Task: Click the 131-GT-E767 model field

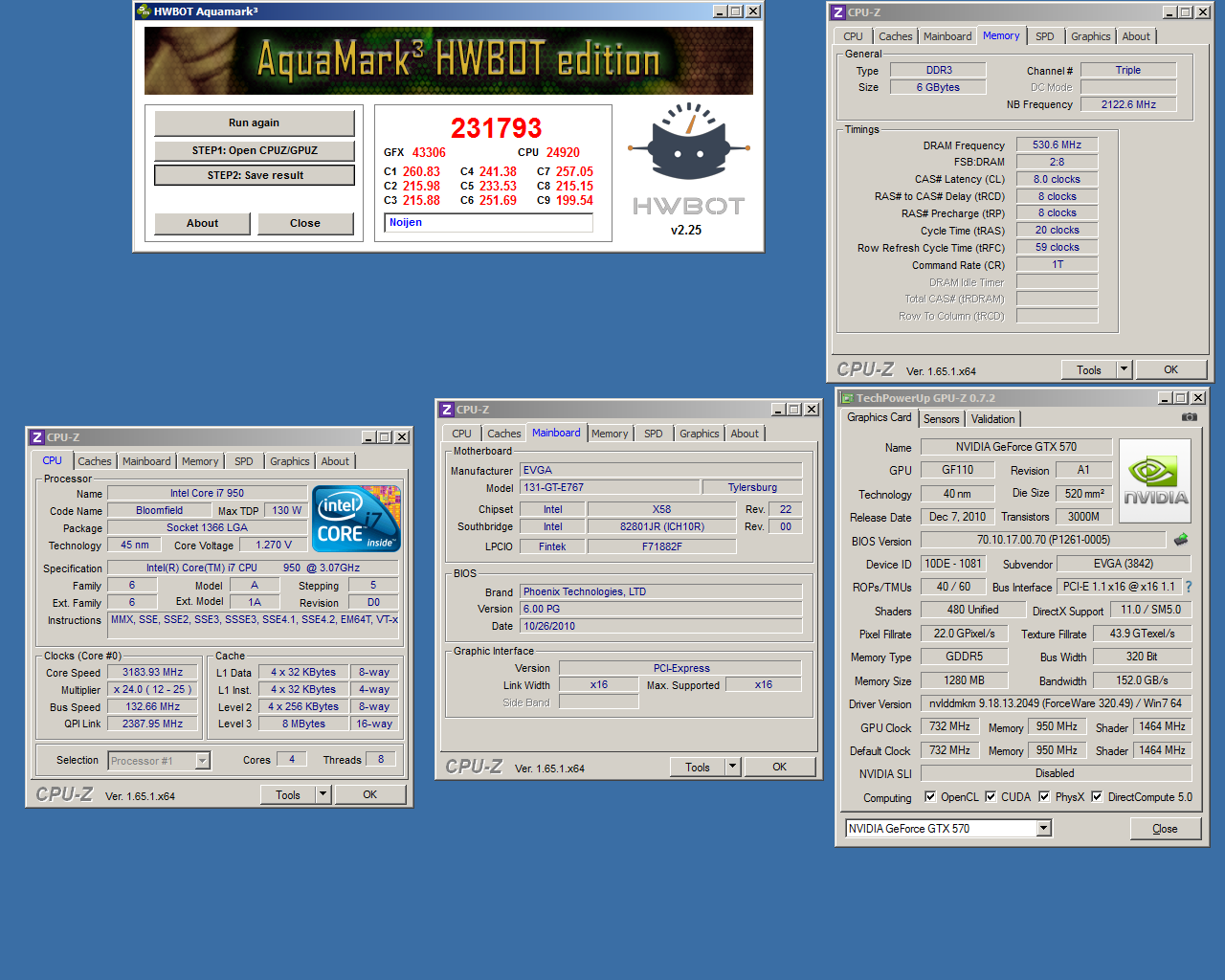Action: (x=610, y=487)
